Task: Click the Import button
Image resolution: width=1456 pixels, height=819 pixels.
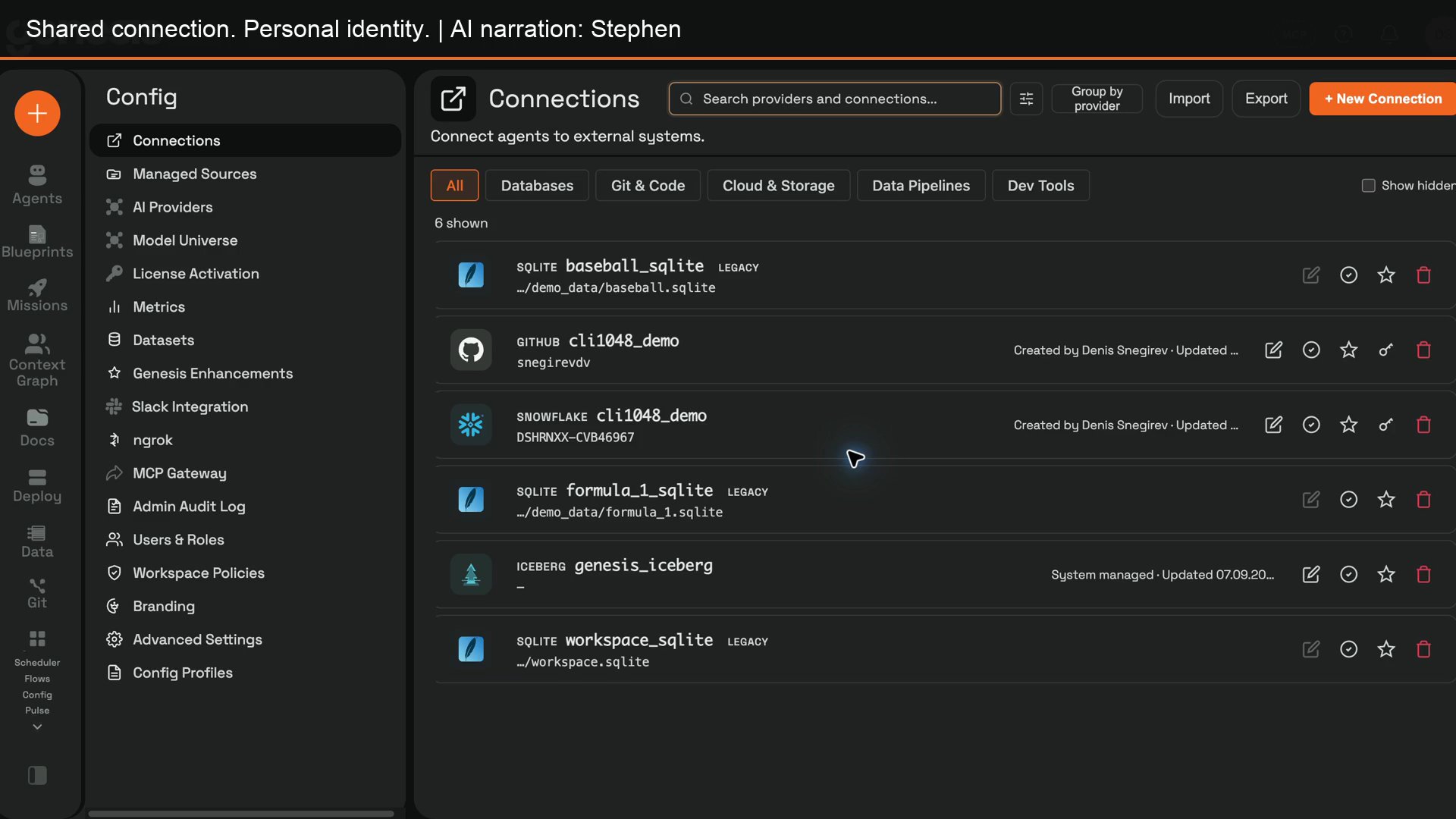Action: (1189, 99)
